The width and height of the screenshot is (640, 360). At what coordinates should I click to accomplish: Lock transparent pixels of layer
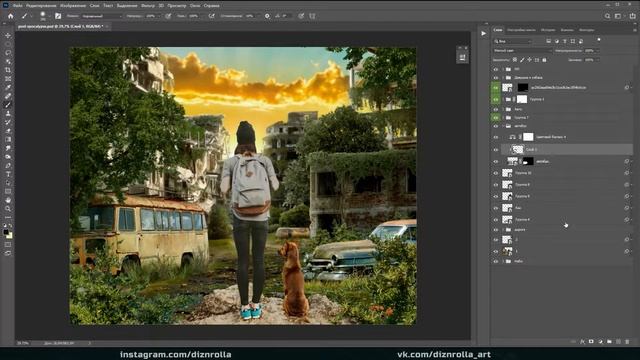tap(515, 60)
